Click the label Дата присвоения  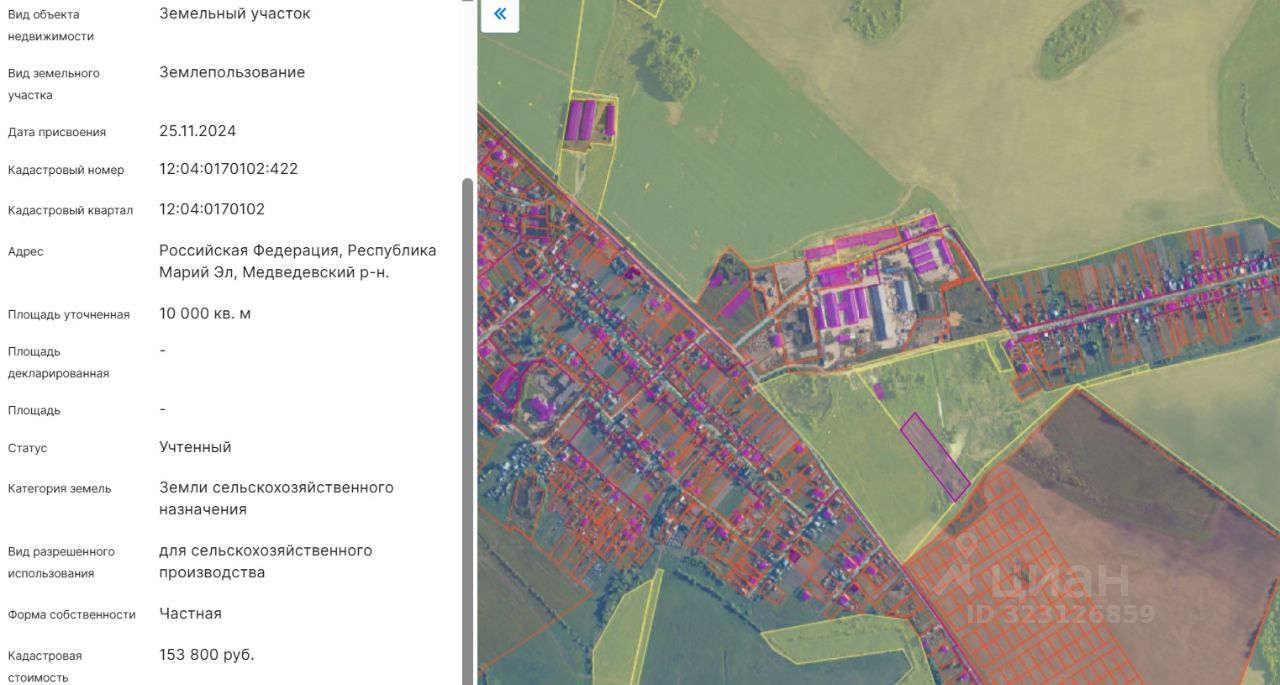pyautogui.click(x=57, y=132)
